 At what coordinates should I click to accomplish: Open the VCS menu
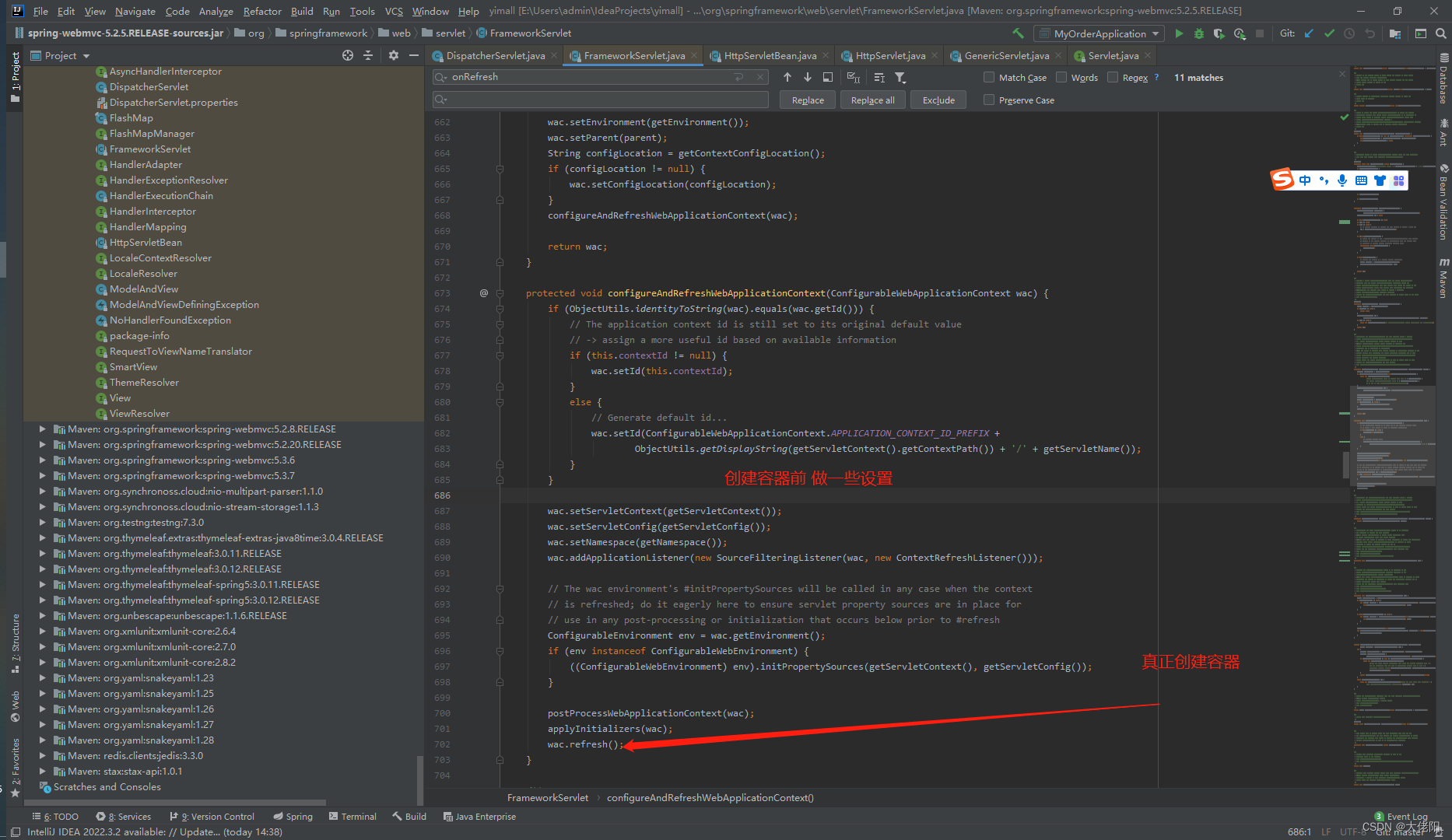point(394,11)
